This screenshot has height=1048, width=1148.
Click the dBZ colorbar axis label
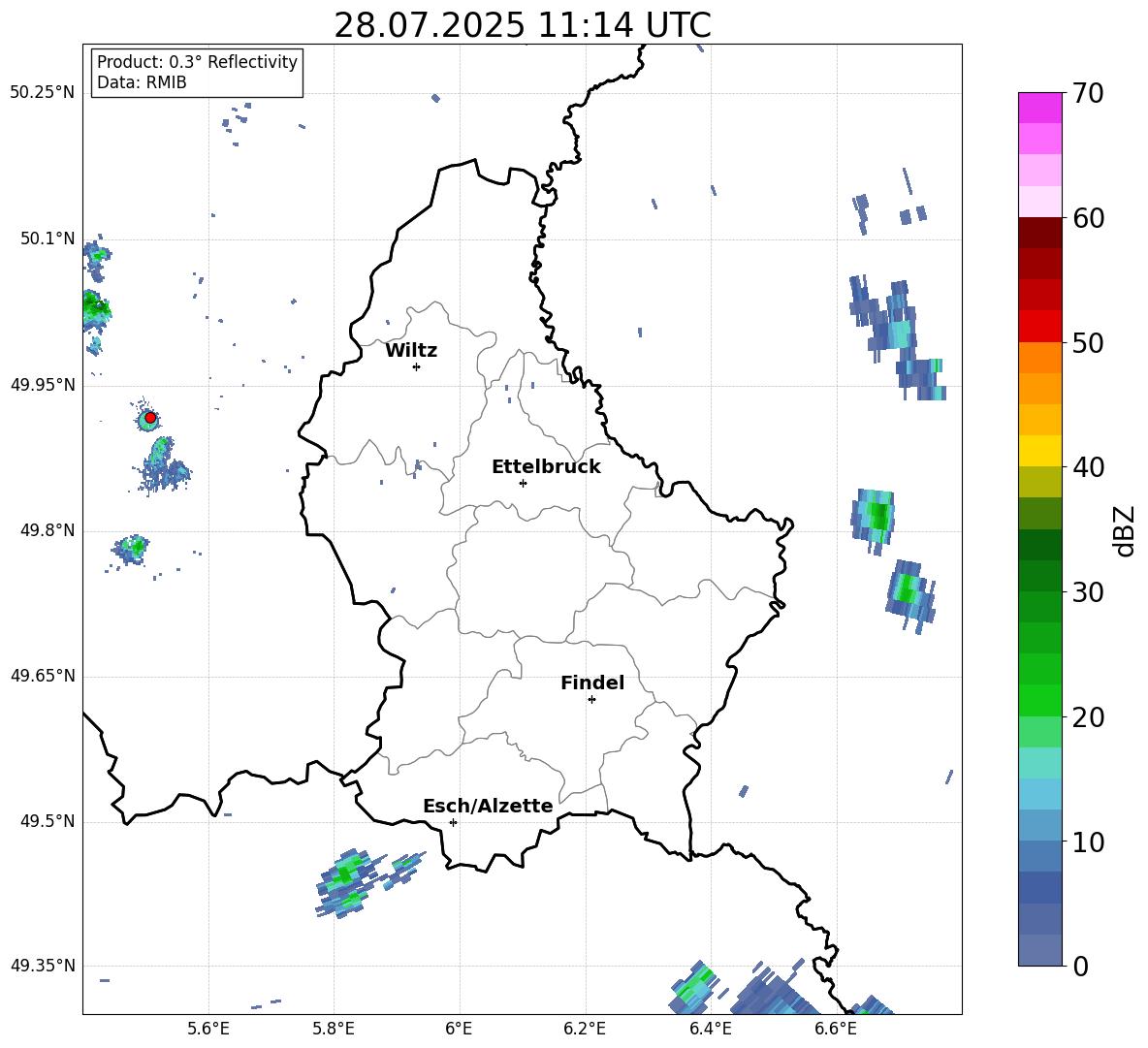[1124, 530]
